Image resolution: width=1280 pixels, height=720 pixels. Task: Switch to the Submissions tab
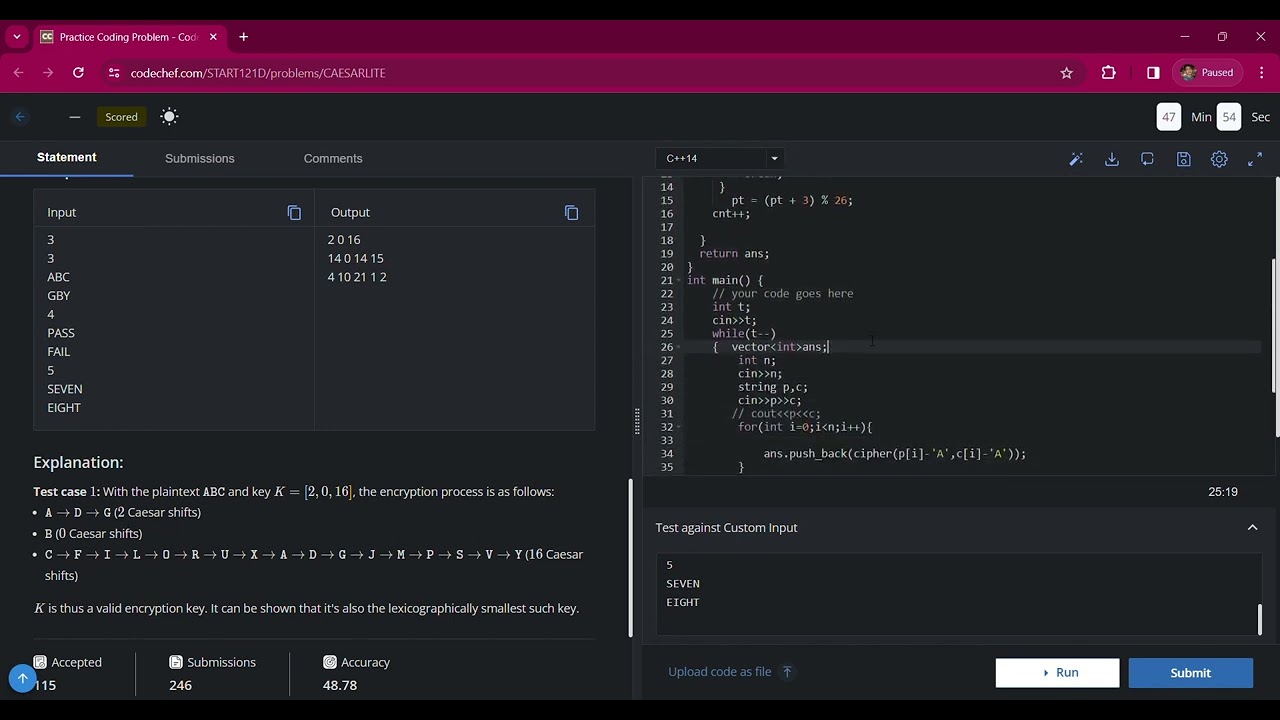tap(199, 158)
